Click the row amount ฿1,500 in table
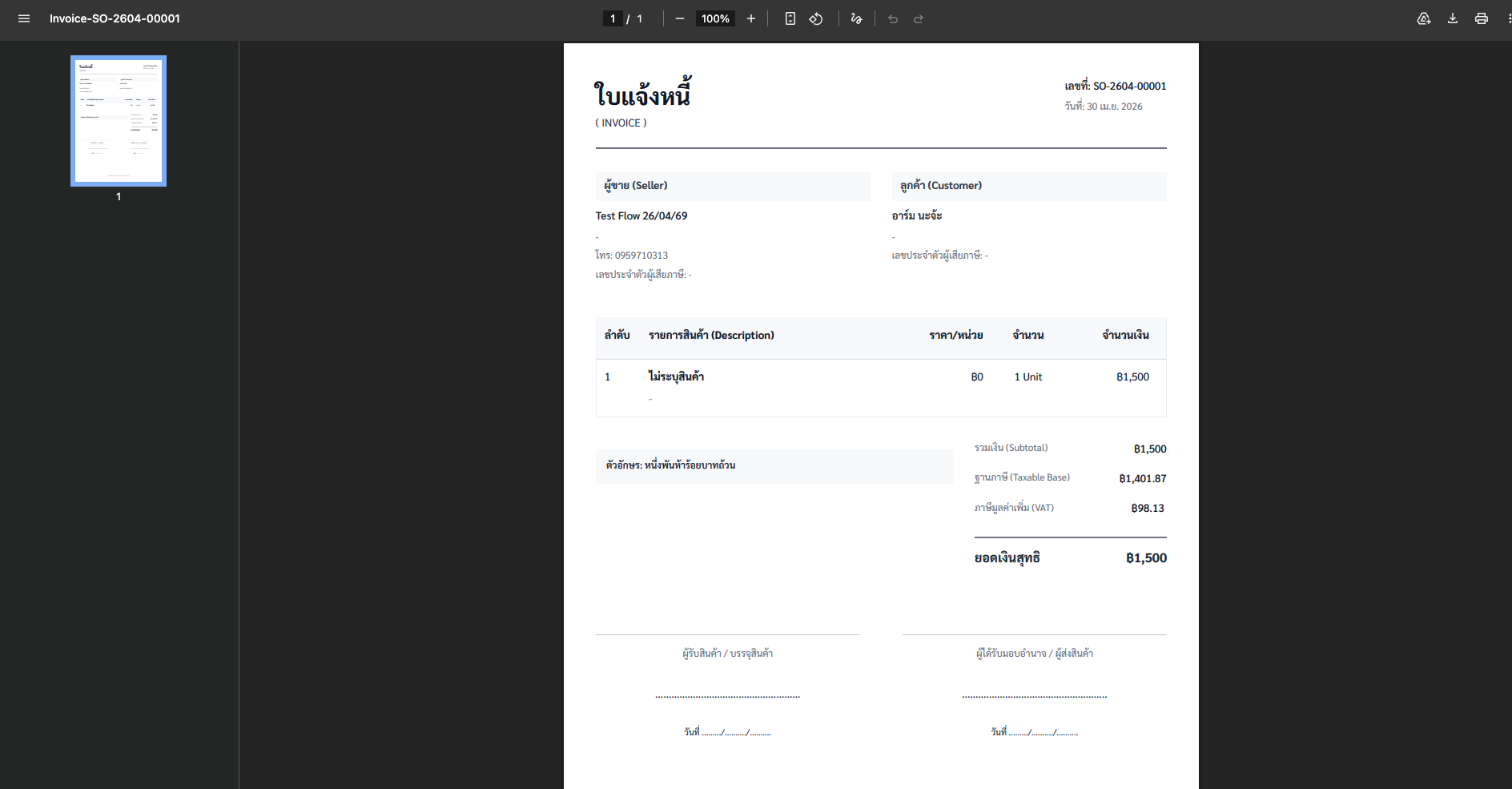 pyautogui.click(x=1133, y=376)
